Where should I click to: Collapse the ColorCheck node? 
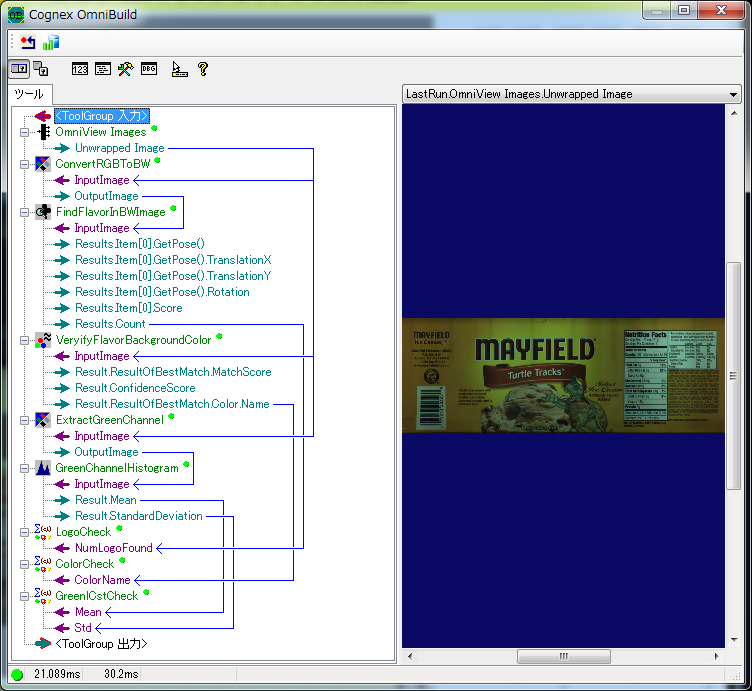coord(24,564)
